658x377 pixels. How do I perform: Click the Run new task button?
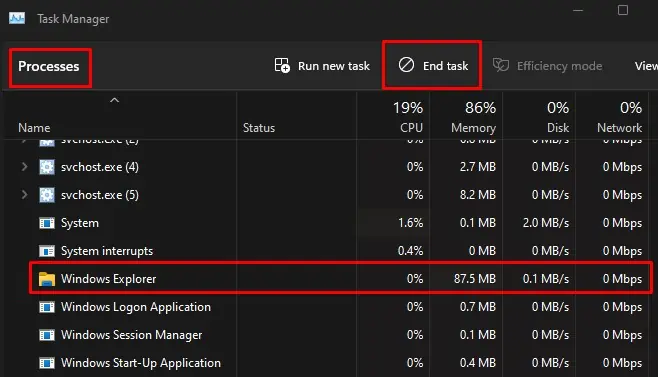[x=322, y=66]
